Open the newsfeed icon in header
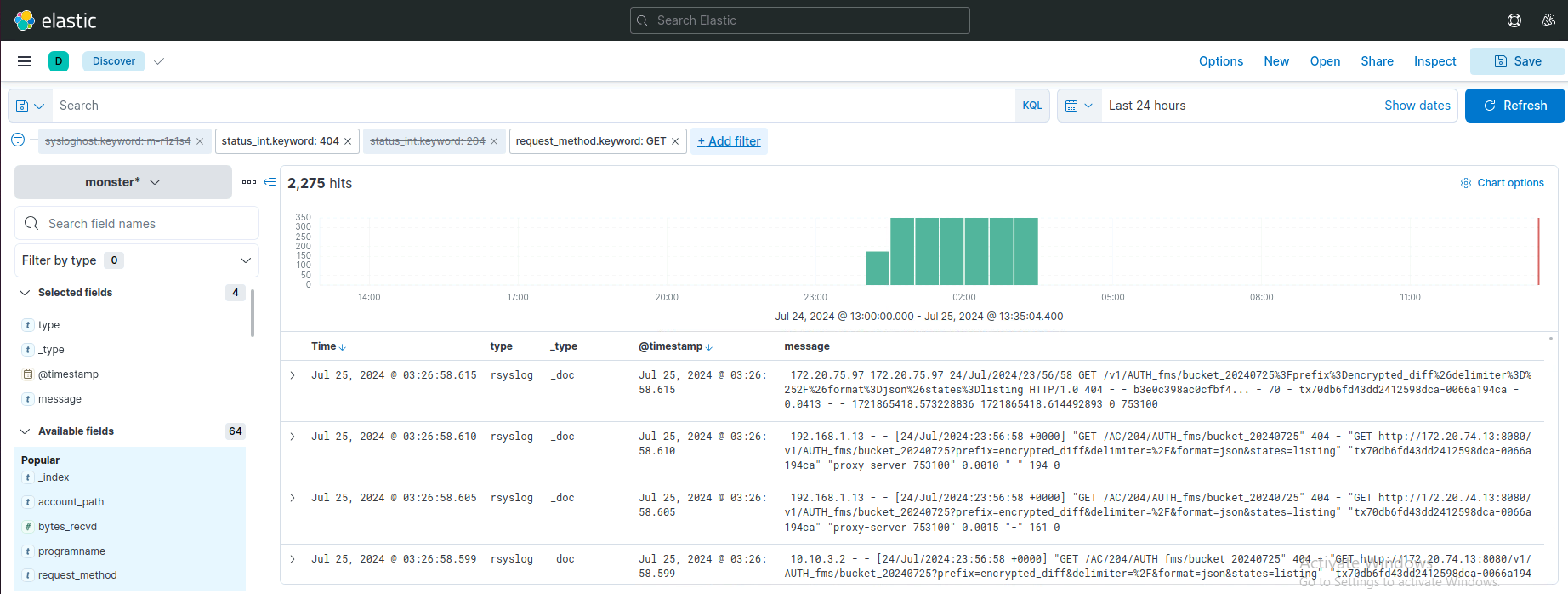 [1548, 20]
